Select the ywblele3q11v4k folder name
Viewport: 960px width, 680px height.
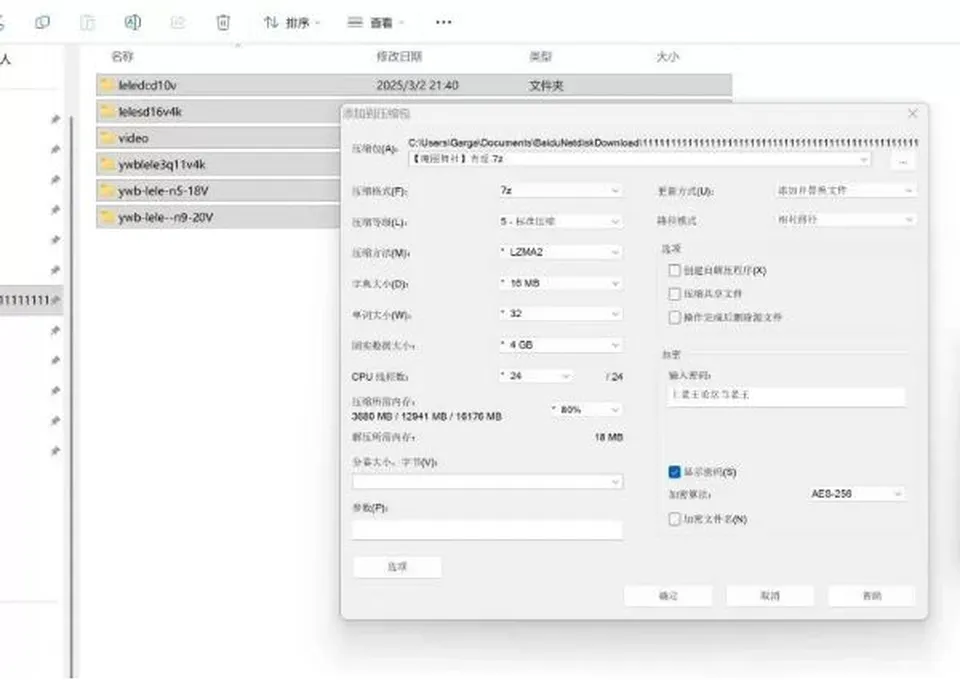(x=162, y=165)
